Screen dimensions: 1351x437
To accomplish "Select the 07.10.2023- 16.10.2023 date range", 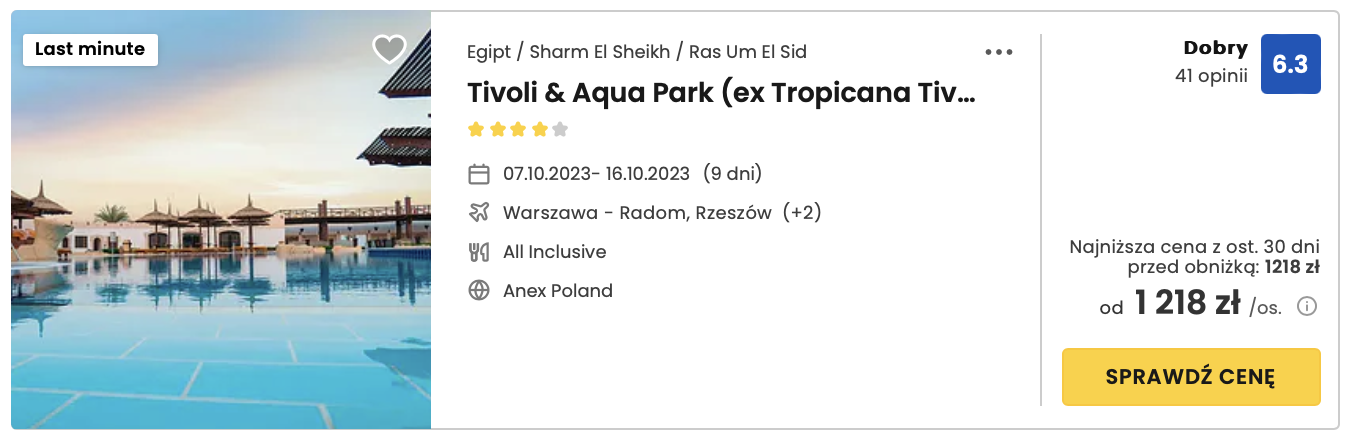I will [x=596, y=174].
